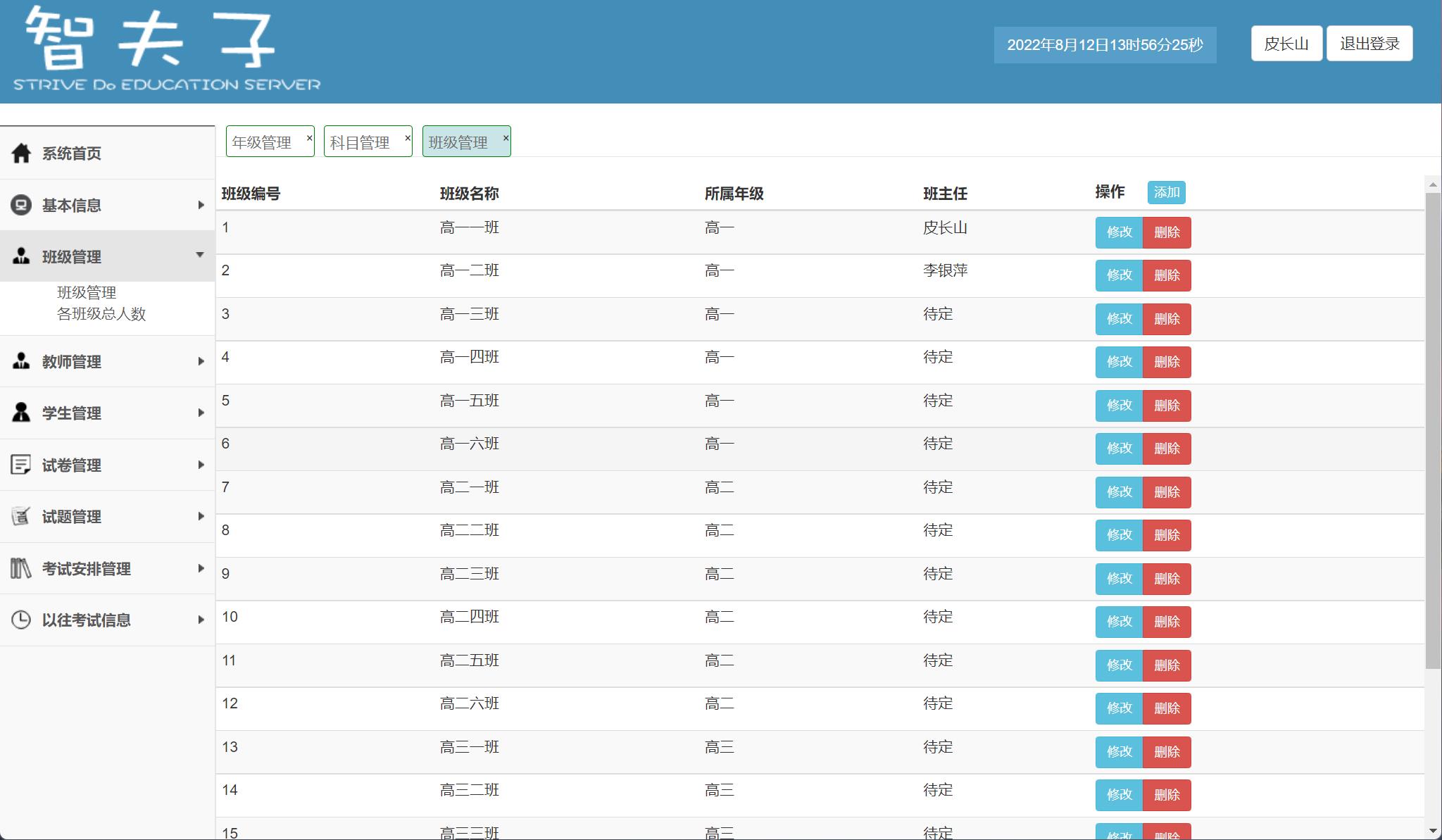
Task: Expand the 以往考试信息 chevron
Action: coord(201,620)
